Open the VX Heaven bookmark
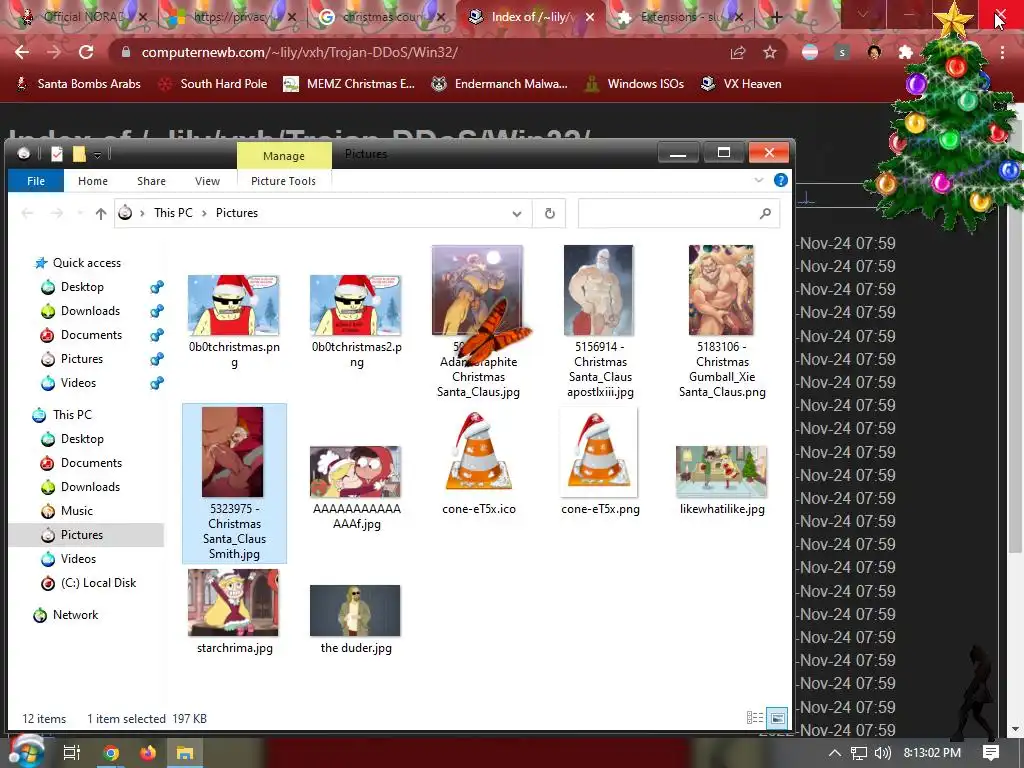1024x768 pixels. pos(741,84)
